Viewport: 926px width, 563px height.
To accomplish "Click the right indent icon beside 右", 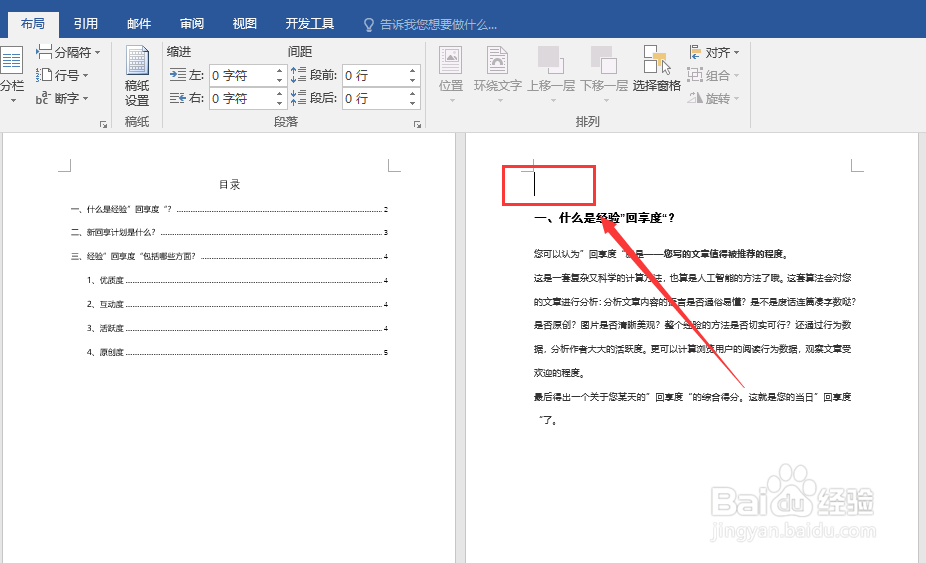I will point(178,98).
